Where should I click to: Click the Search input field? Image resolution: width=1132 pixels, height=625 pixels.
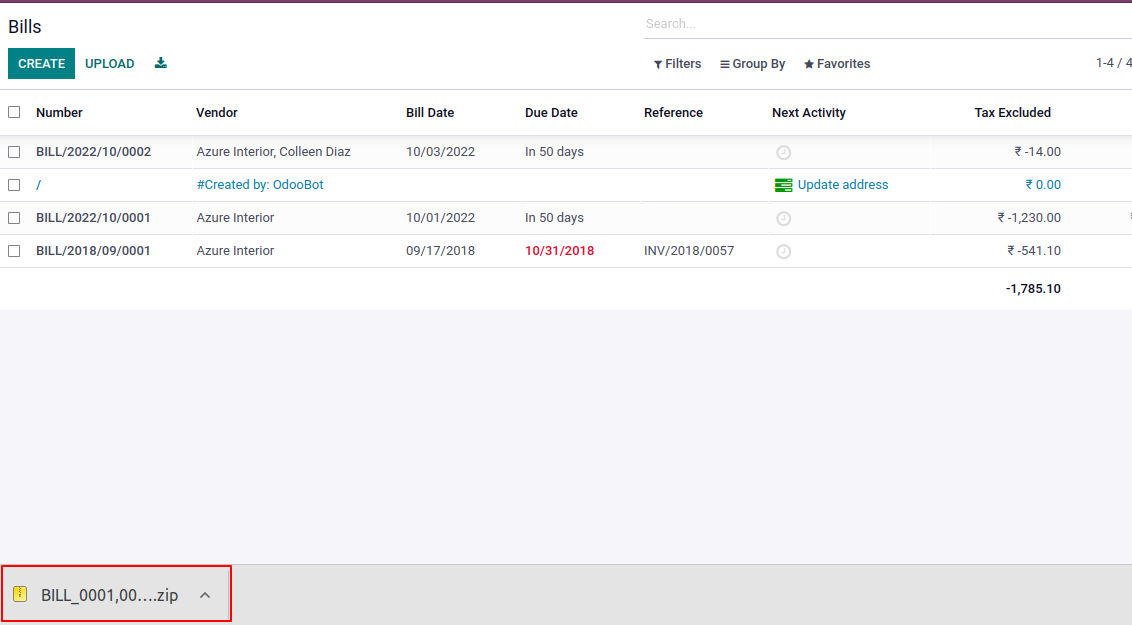coord(887,24)
